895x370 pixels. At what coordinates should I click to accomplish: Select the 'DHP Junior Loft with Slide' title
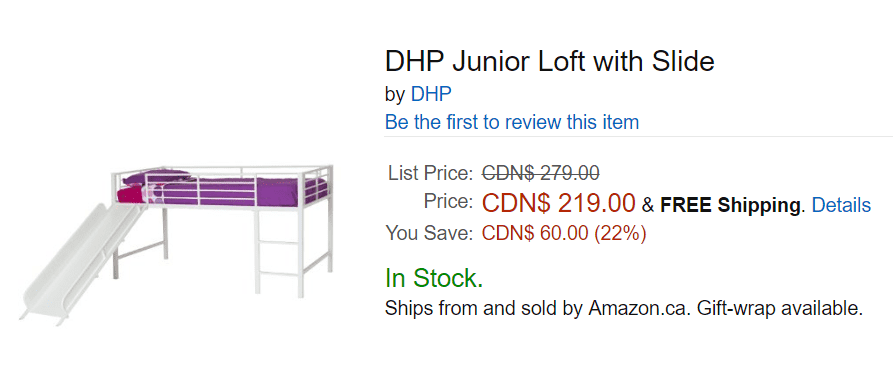pyautogui.click(x=550, y=61)
